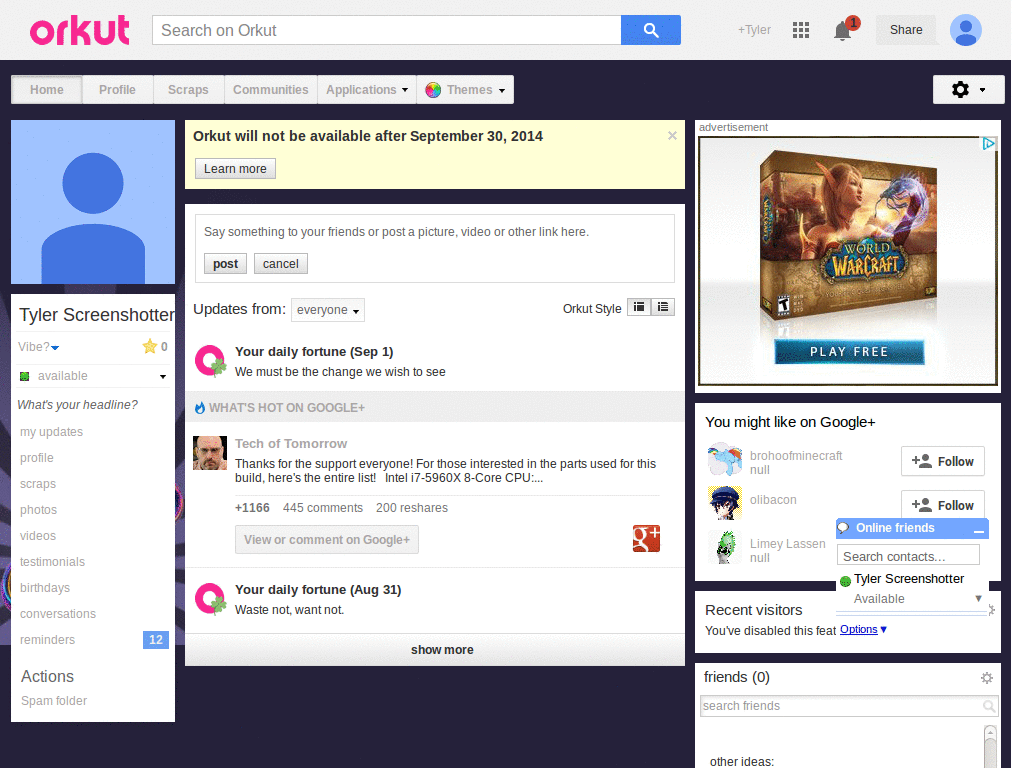Open the Scraps tab
Viewport: 1024px width, 768px height.
click(x=188, y=89)
